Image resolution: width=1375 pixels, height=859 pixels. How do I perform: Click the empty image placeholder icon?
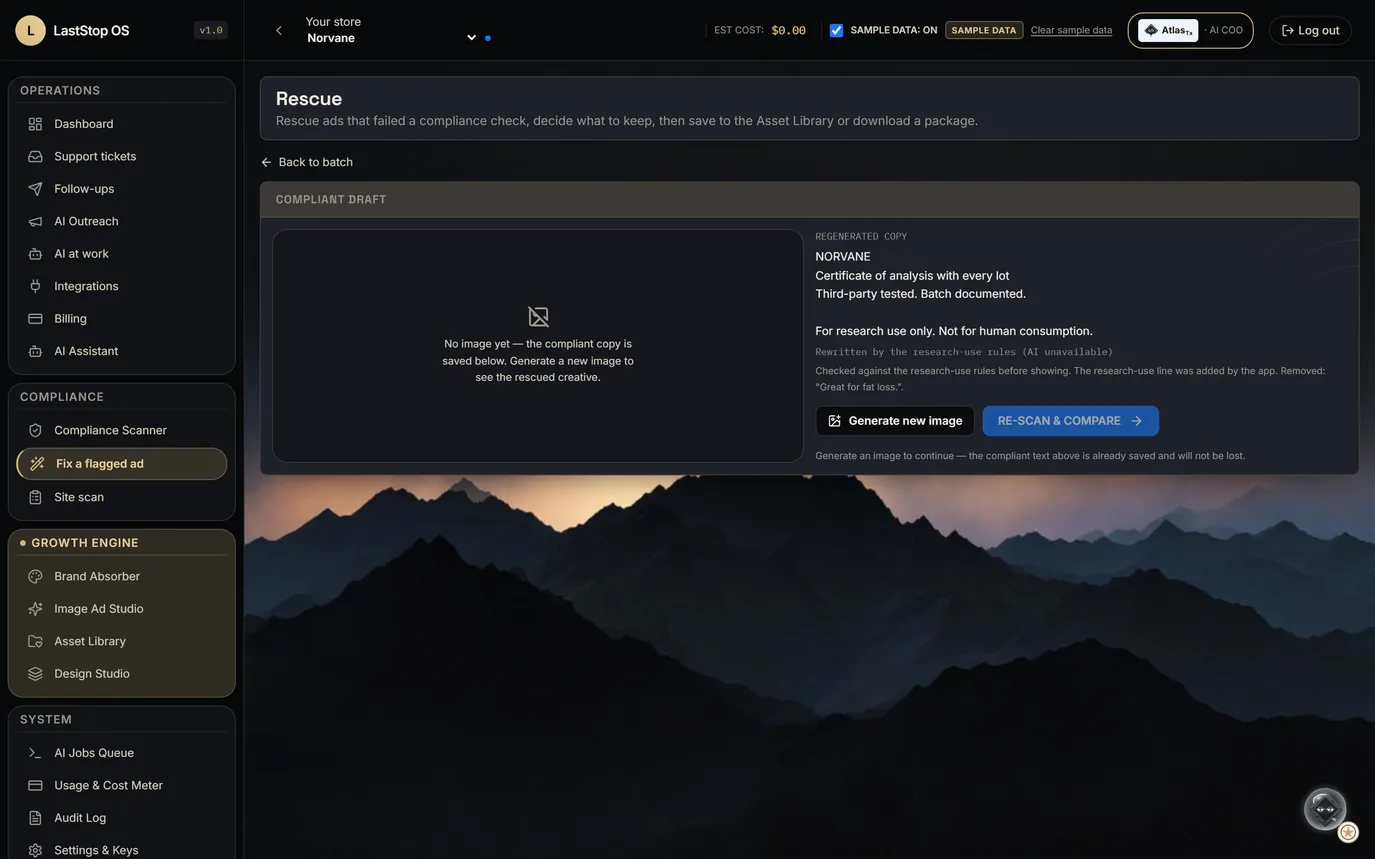point(538,317)
